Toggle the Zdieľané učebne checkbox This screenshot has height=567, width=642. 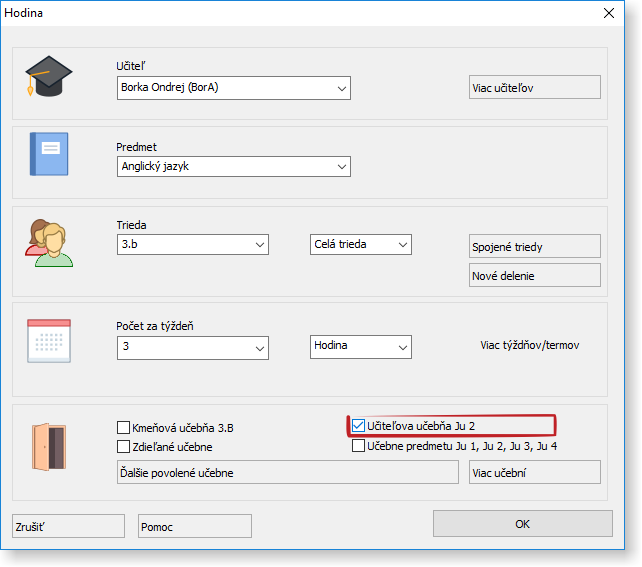click(x=124, y=447)
